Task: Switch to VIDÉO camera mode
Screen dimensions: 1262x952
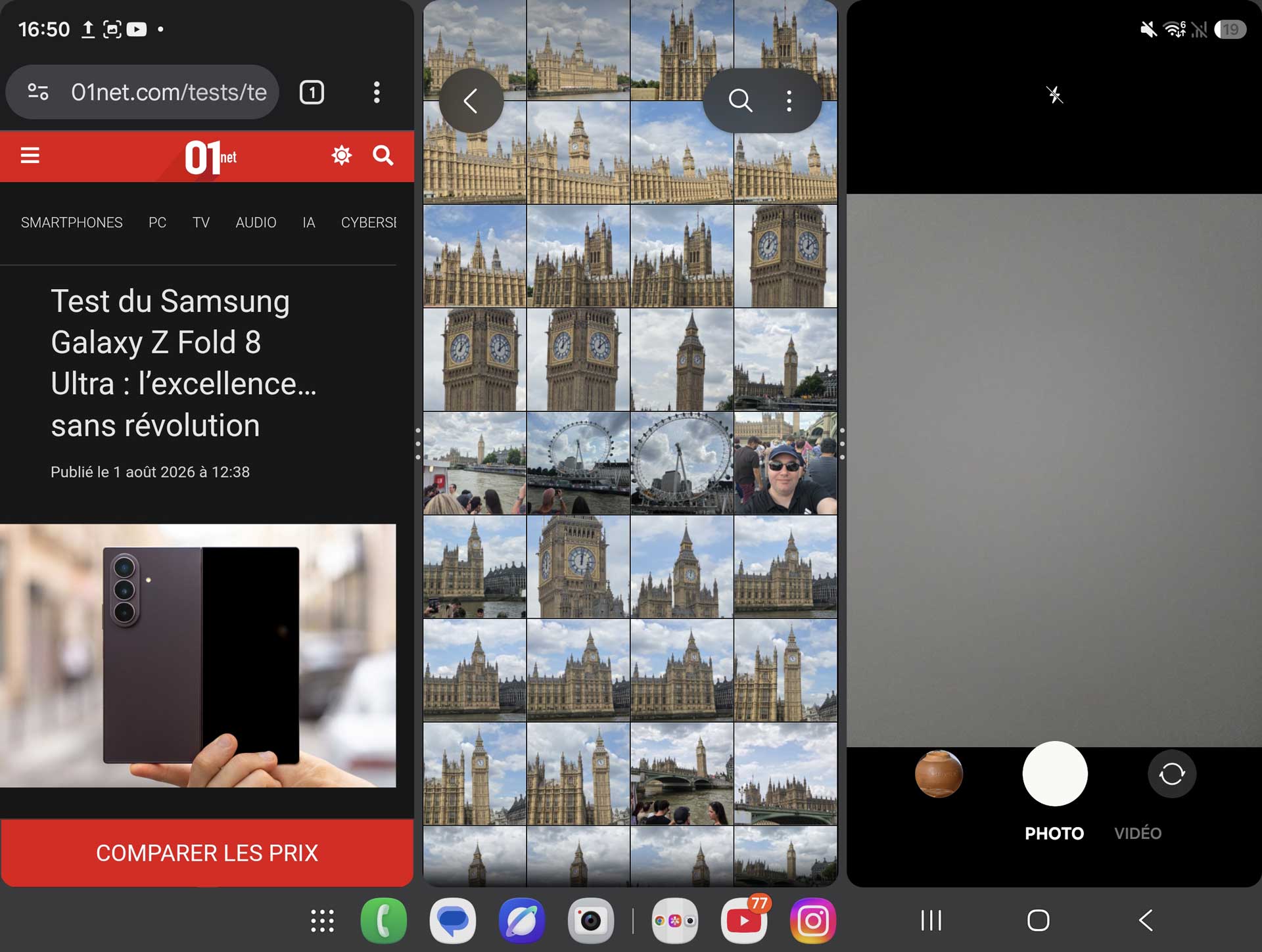Action: [1138, 833]
